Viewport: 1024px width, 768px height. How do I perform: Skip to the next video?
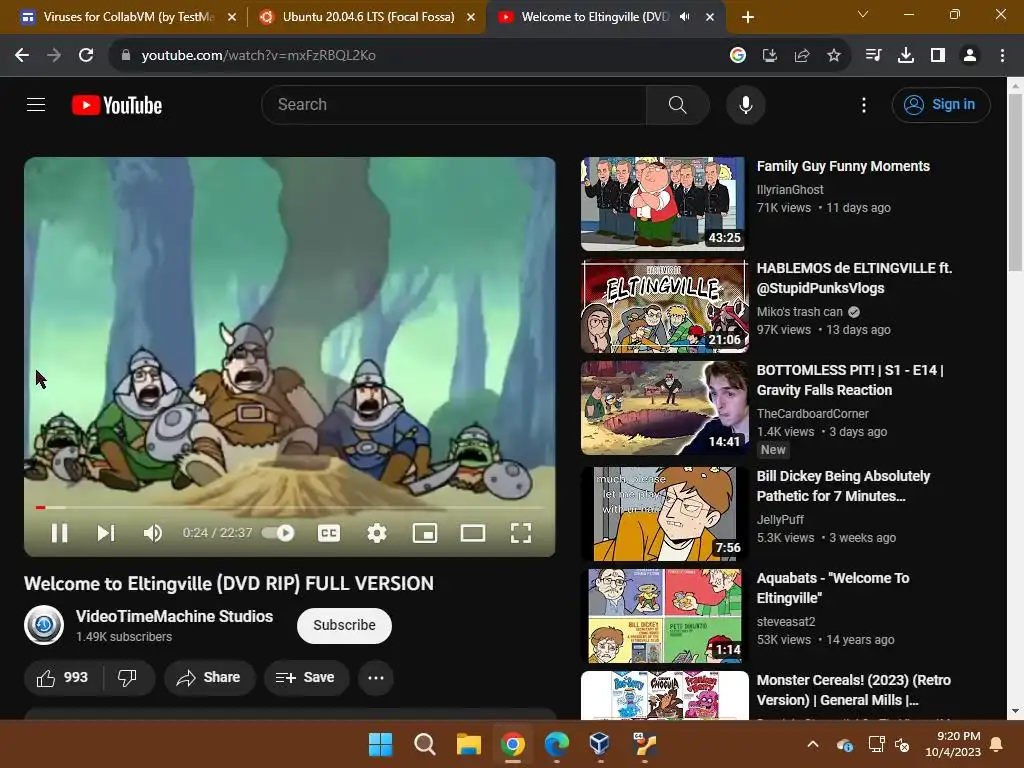click(106, 533)
